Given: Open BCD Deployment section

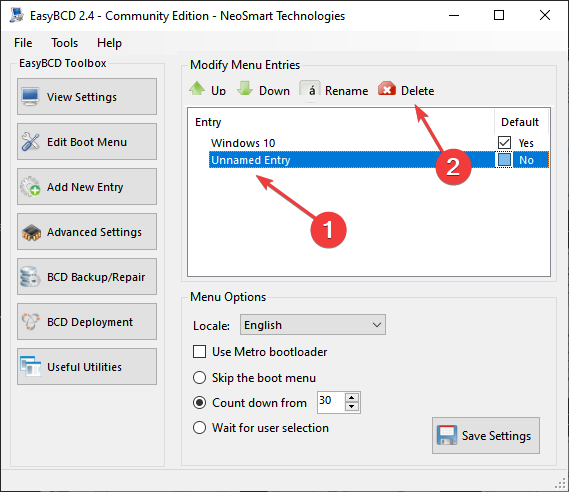Looking at the screenshot, I should [x=87, y=321].
